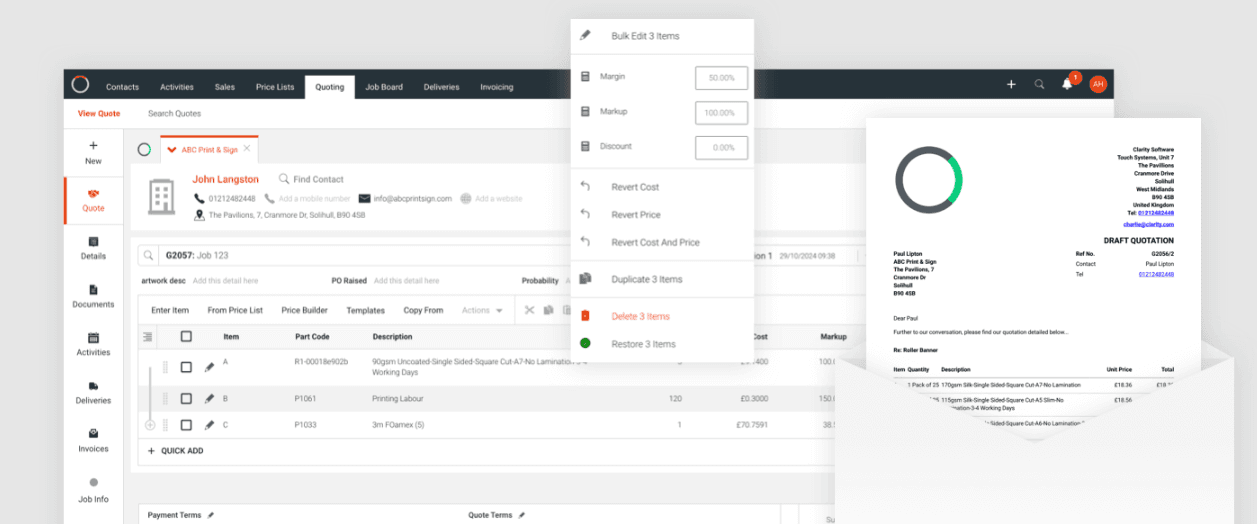Open the Invoicing menu
1257x524 pixels.
click(x=497, y=87)
